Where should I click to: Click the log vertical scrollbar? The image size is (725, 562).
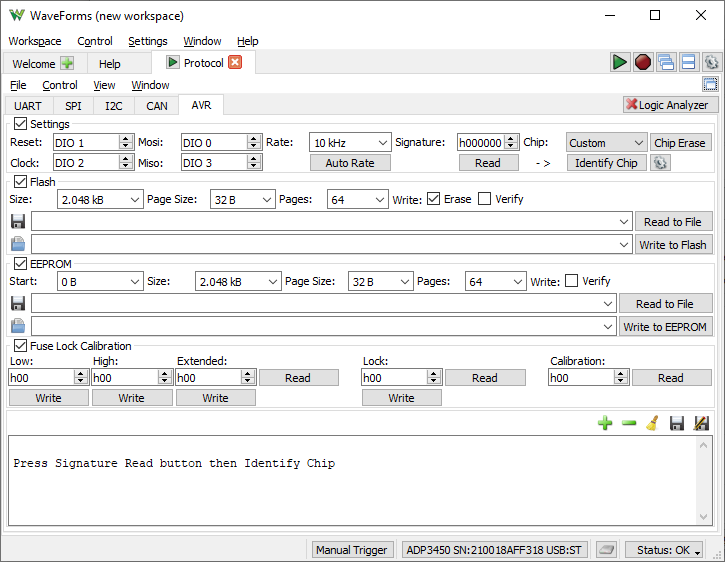pyautogui.click(x=703, y=480)
